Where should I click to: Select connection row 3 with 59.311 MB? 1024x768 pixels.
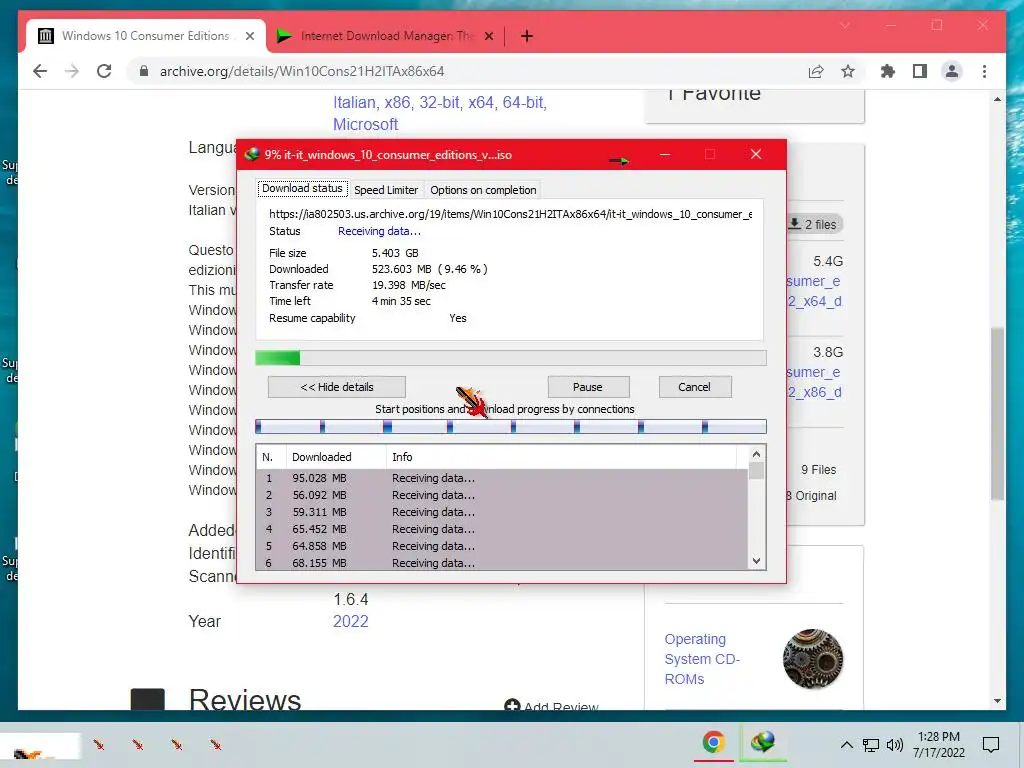pyautogui.click(x=502, y=512)
